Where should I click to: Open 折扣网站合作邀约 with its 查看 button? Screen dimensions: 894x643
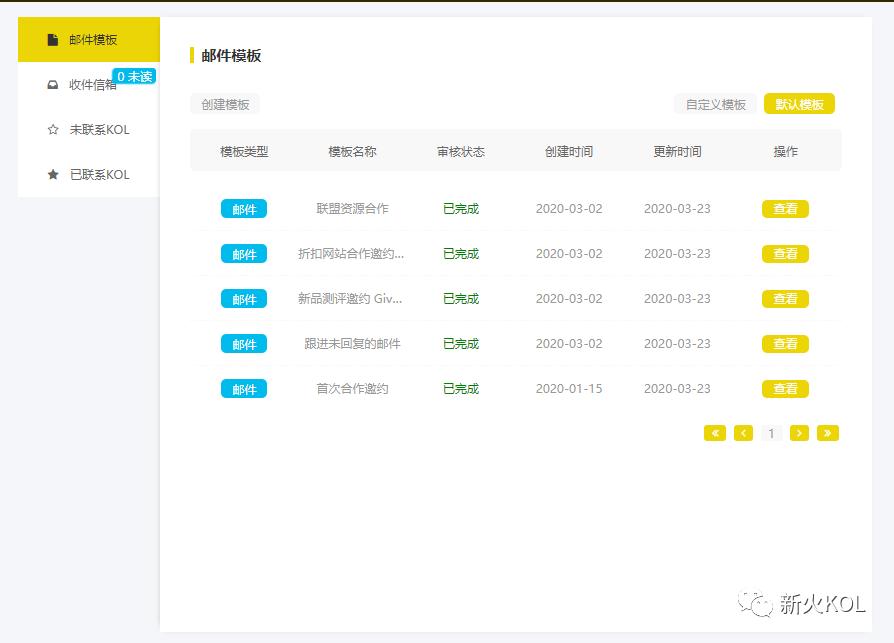785,253
